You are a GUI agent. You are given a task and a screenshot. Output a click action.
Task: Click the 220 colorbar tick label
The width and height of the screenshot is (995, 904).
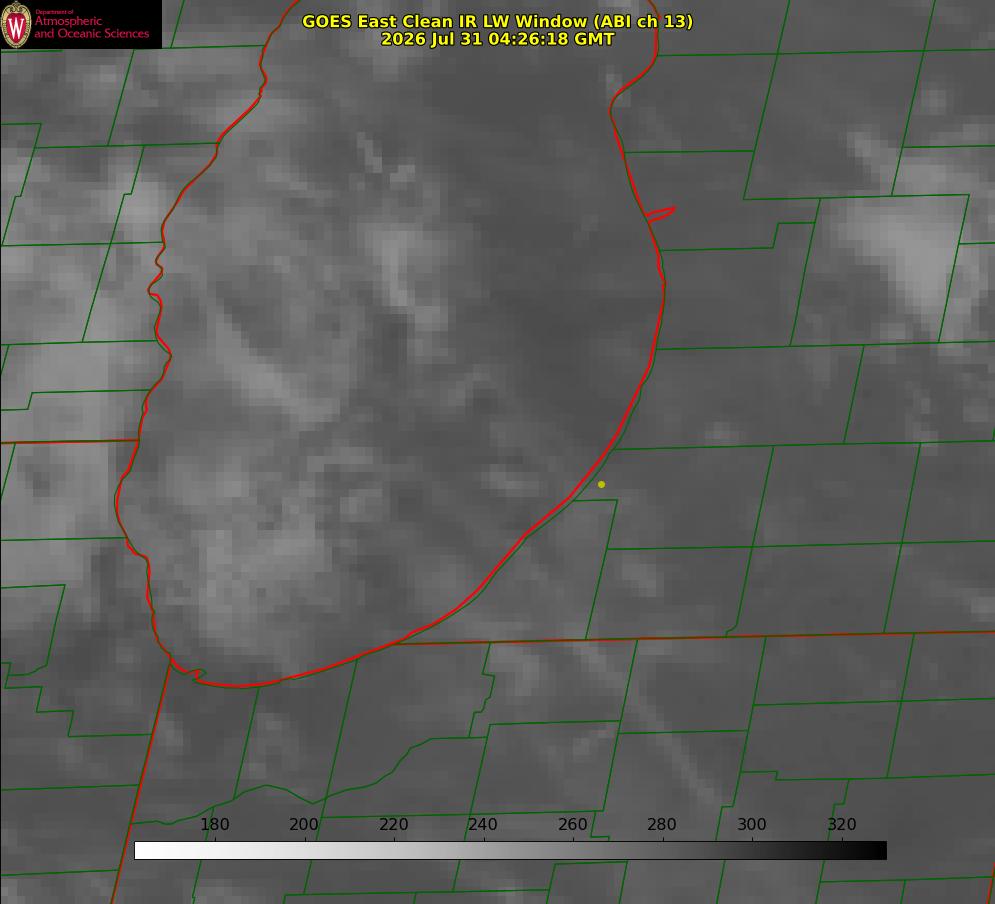(393, 824)
